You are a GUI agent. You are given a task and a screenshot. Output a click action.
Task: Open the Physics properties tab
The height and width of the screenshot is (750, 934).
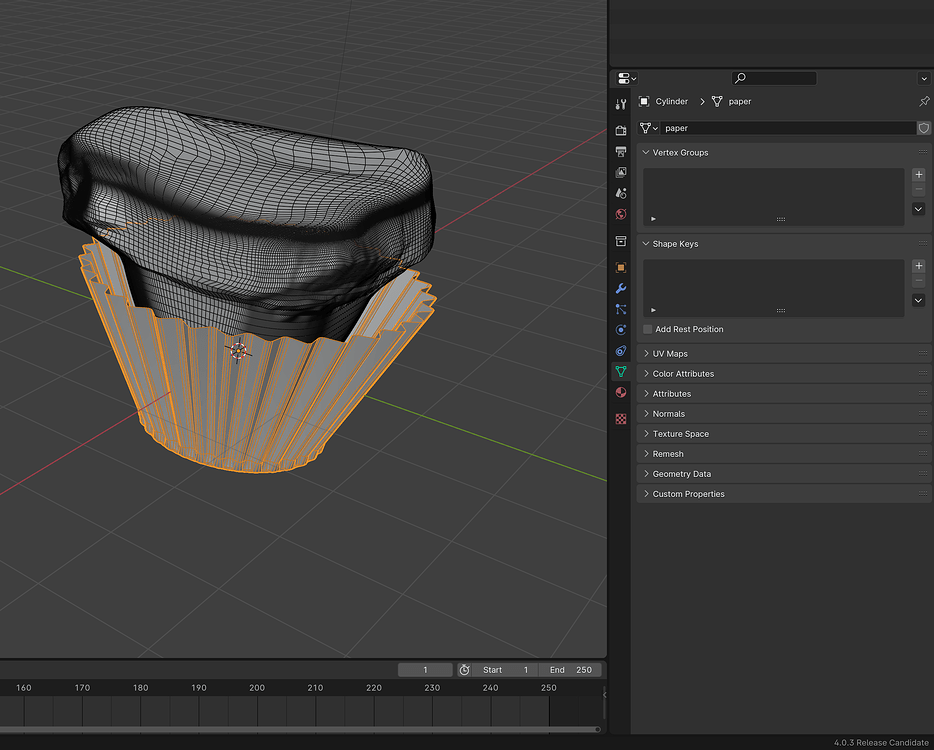(621, 330)
